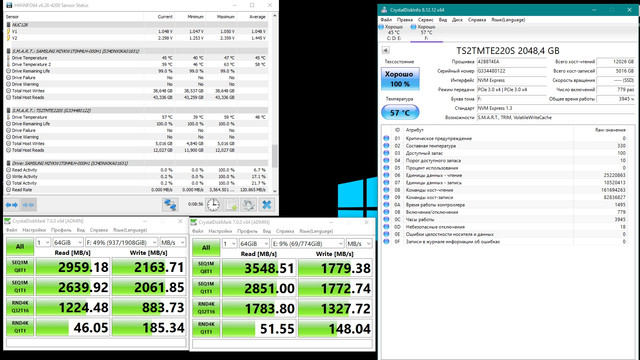Select Read Rate row in HWiNFO sensor list
640x360 pixels.
click(x=137, y=190)
